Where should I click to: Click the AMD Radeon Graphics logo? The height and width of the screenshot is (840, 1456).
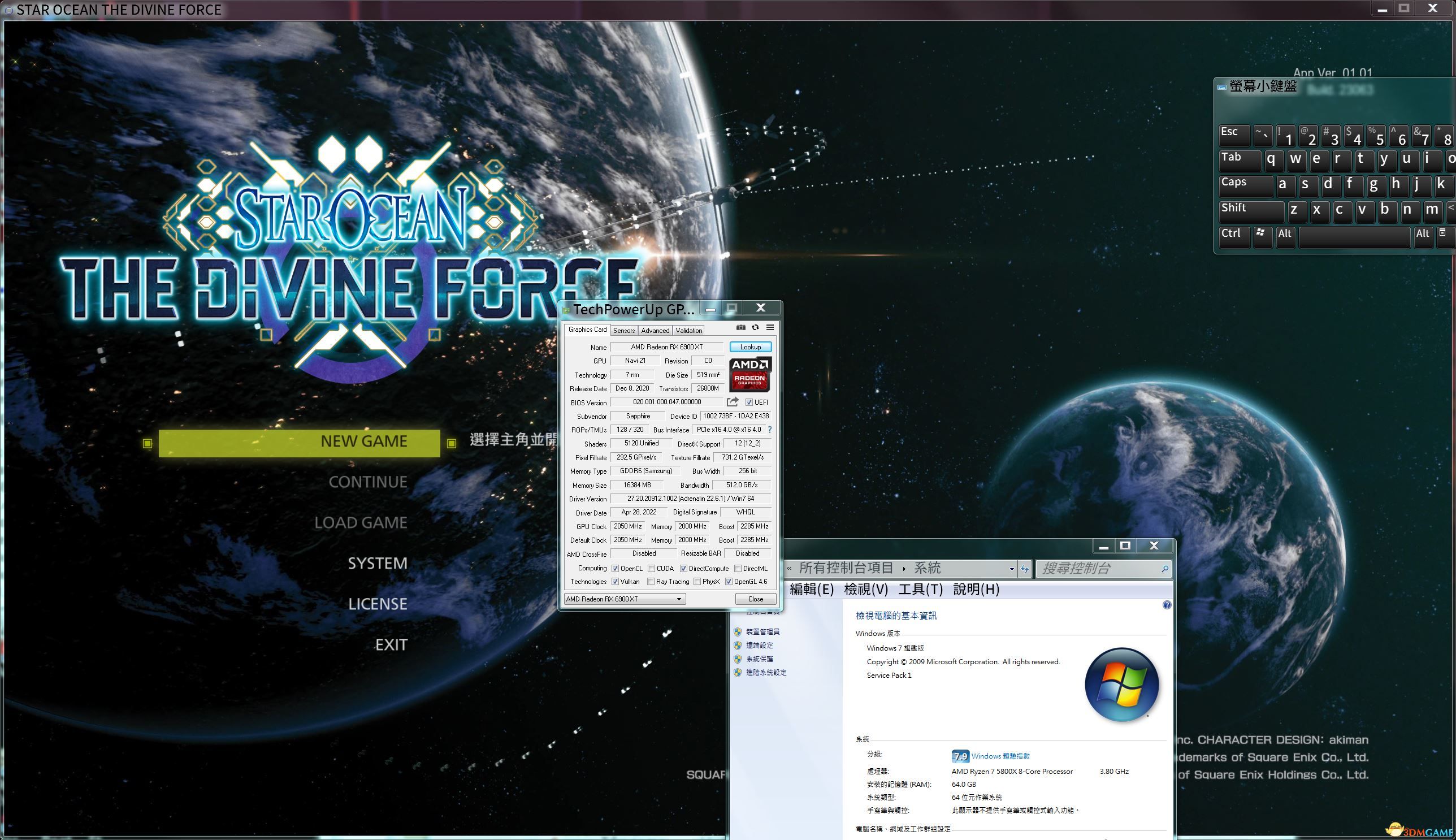750,374
